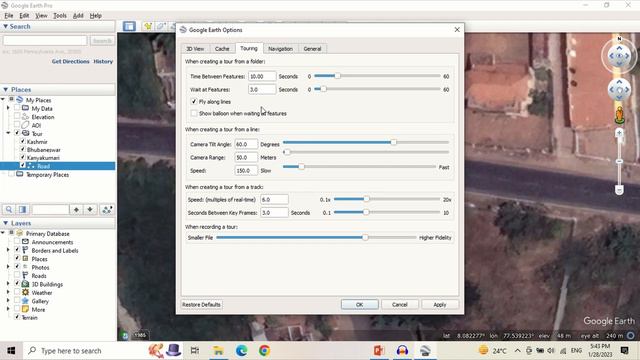This screenshot has height=360, width=640.
Task: Collapse the Layers panel
Action: click(x=5, y=223)
